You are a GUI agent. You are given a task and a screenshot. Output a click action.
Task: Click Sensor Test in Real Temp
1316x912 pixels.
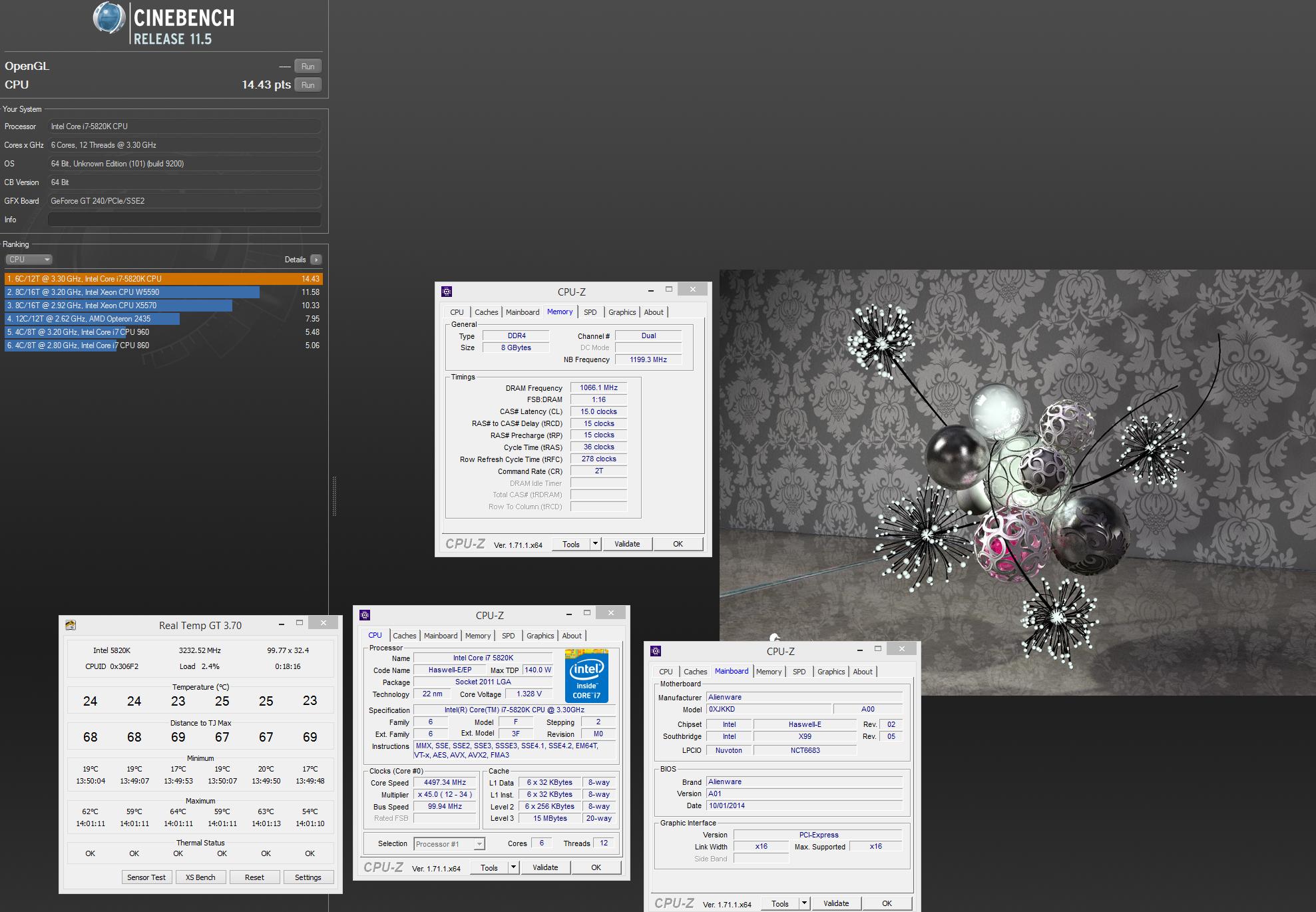[x=146, y=877]
